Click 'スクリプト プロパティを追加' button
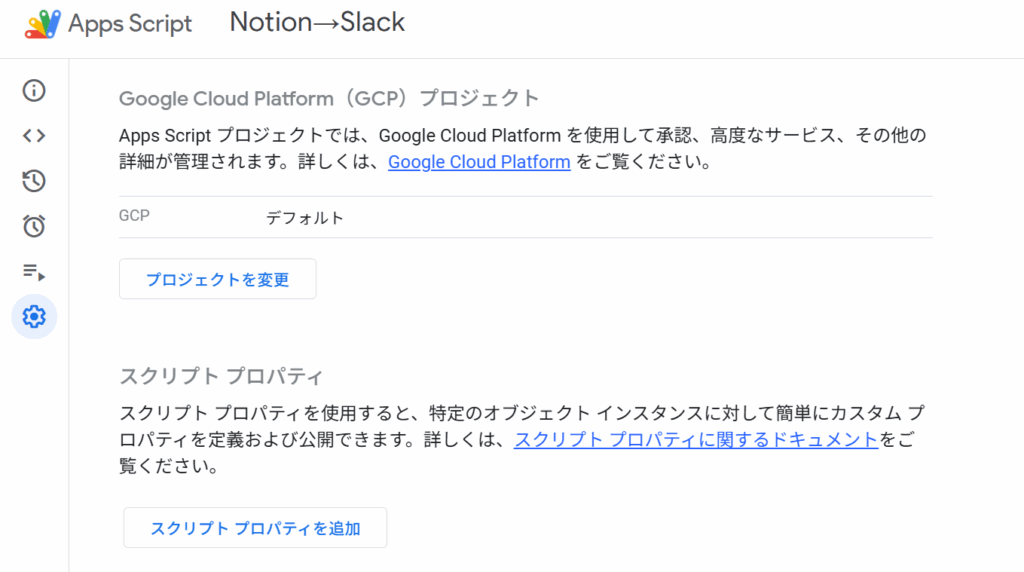This screenshot has height=572, width=1024. pyautogui.click(x=255, y=528)
